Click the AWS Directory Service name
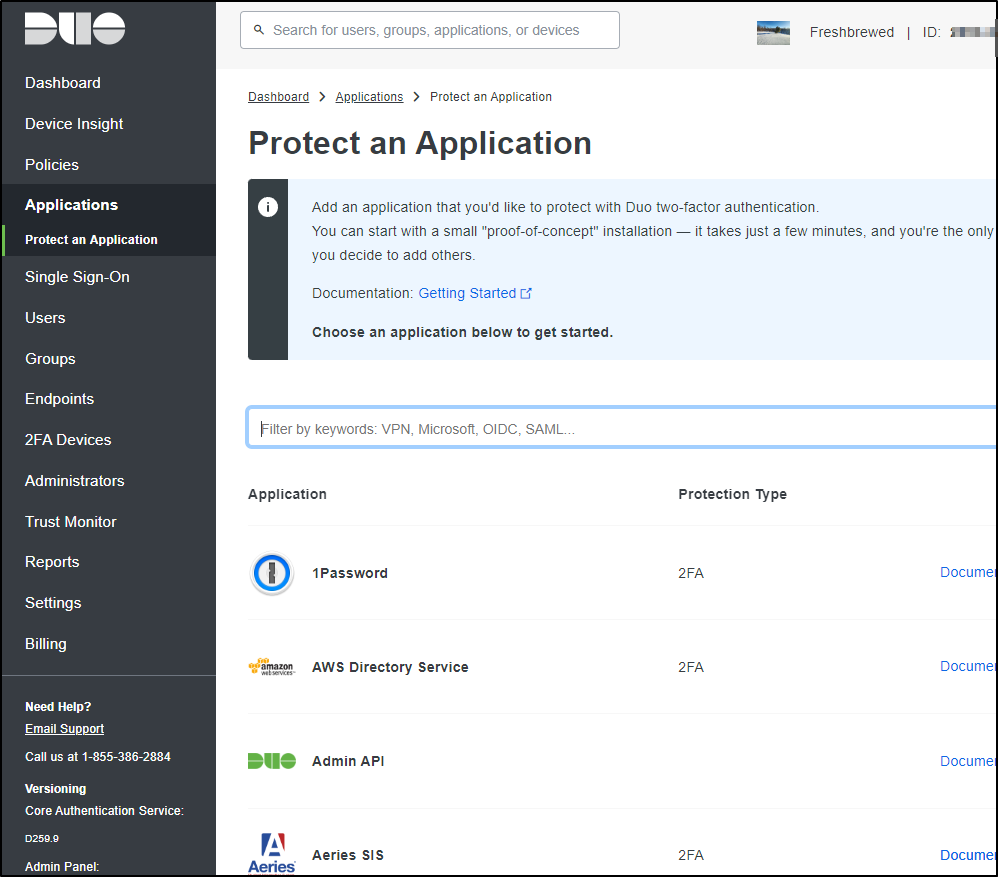The height and width of the screenshot is (877, 998). [390, 667]
